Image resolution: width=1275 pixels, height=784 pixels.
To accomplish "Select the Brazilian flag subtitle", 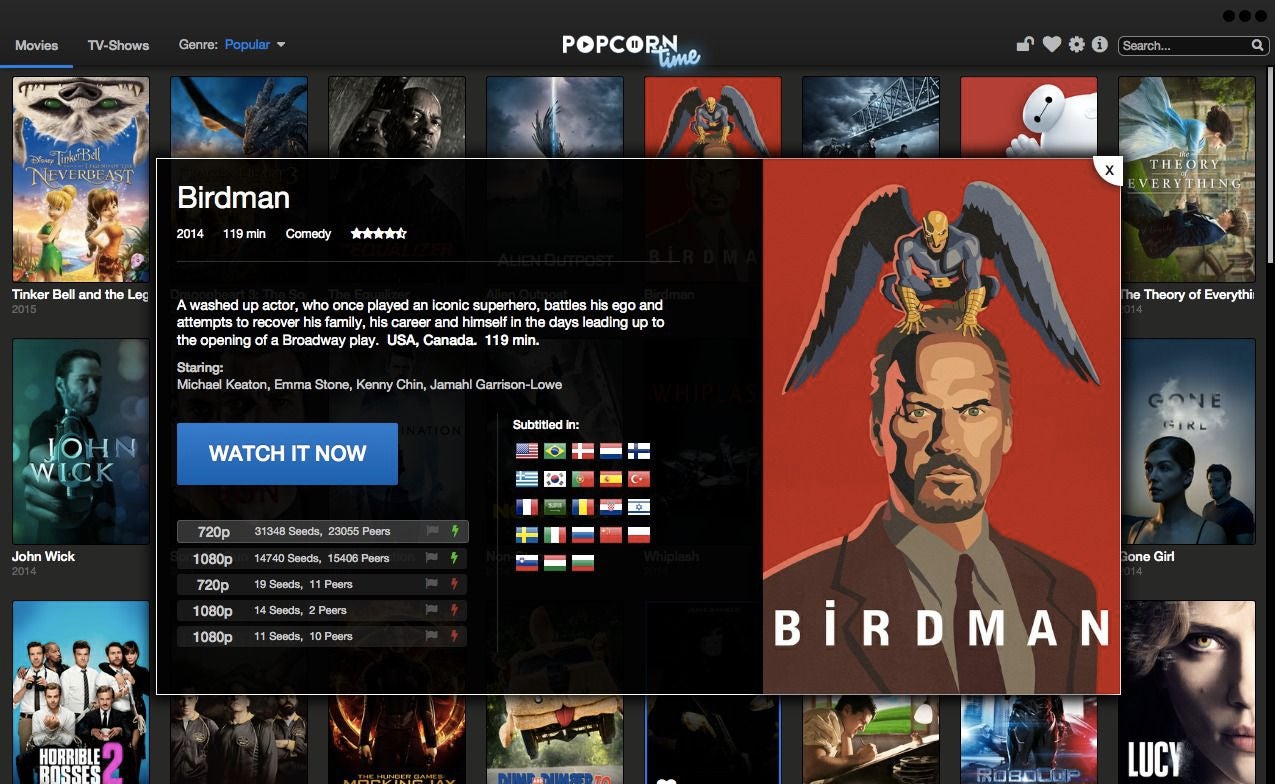I will [x=555, y=451].
